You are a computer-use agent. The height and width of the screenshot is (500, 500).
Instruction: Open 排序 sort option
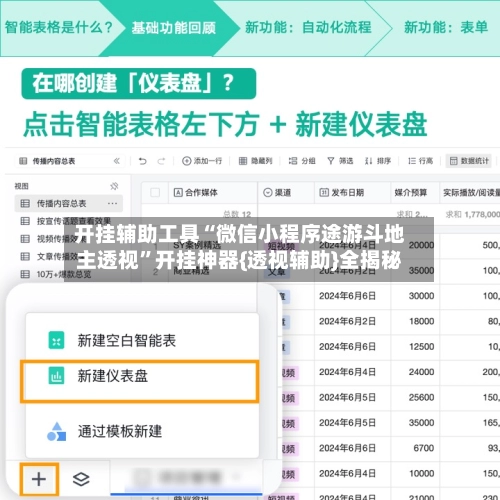pyautogui.click(x=378, y=161)
